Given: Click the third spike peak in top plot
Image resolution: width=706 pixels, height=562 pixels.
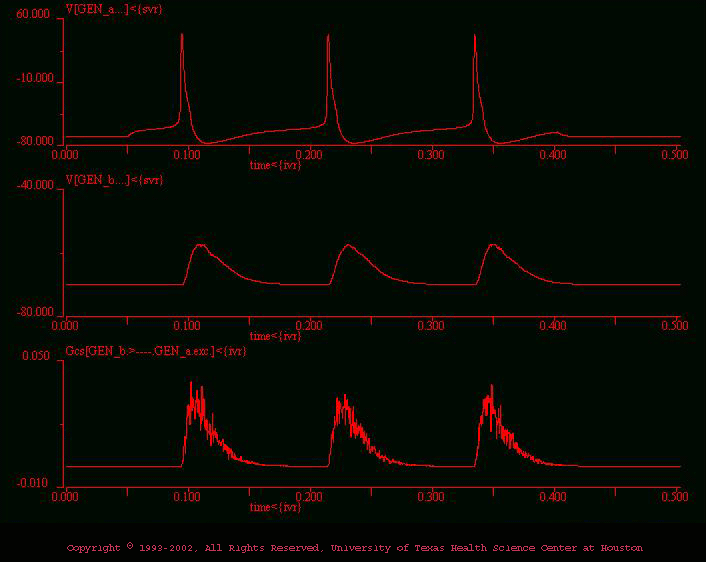Looking at the screenshot, I should (474, 34).
